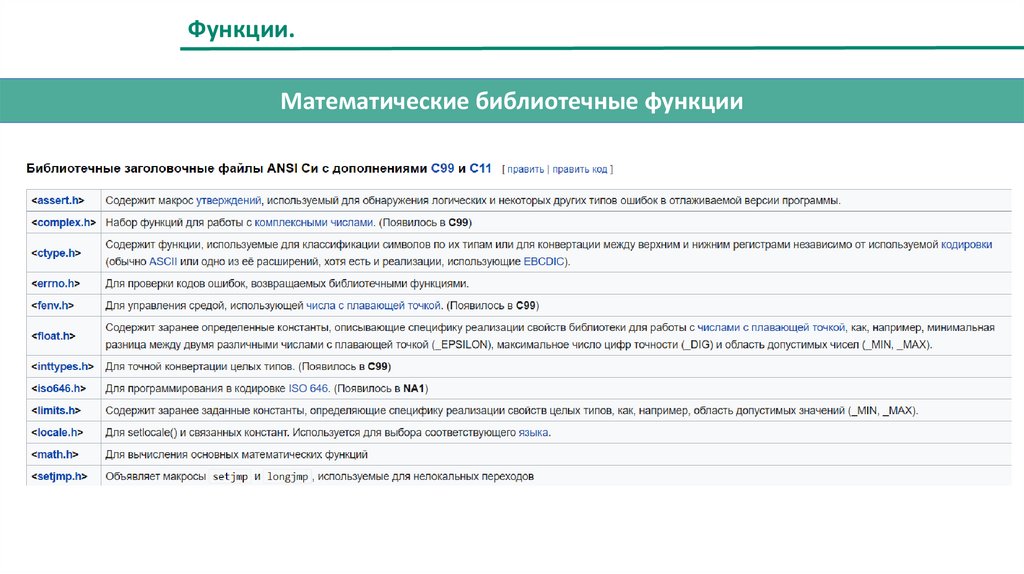The image size is (1024, 574).
Task: Open the <iso646.h> header link
Action: pyautogui.click(x=58, y=389)
